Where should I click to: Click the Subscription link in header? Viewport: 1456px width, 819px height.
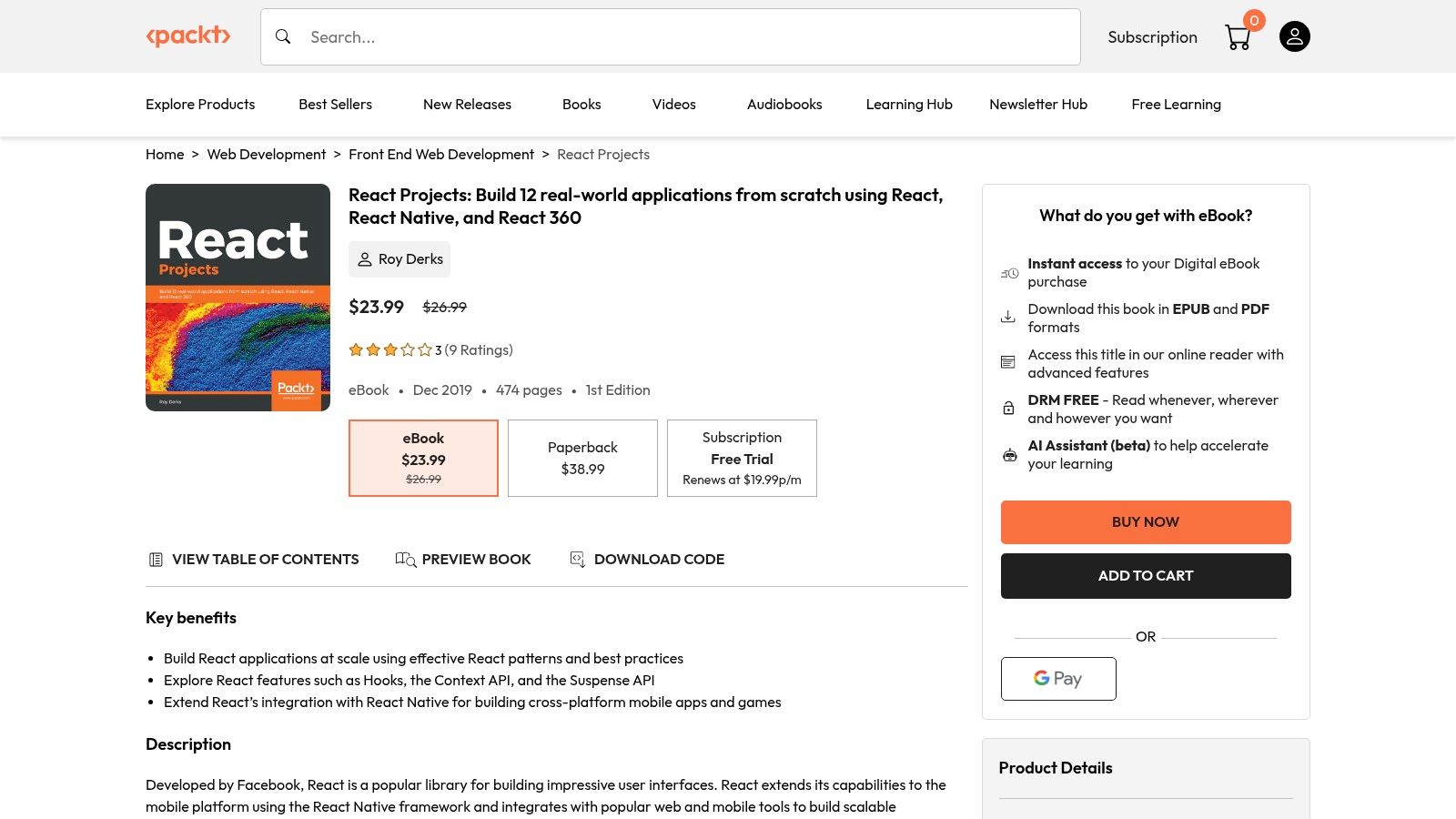[x=1152, y=37]
